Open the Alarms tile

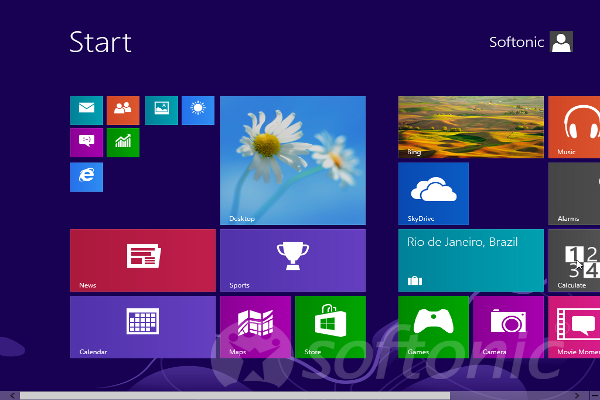574,193
